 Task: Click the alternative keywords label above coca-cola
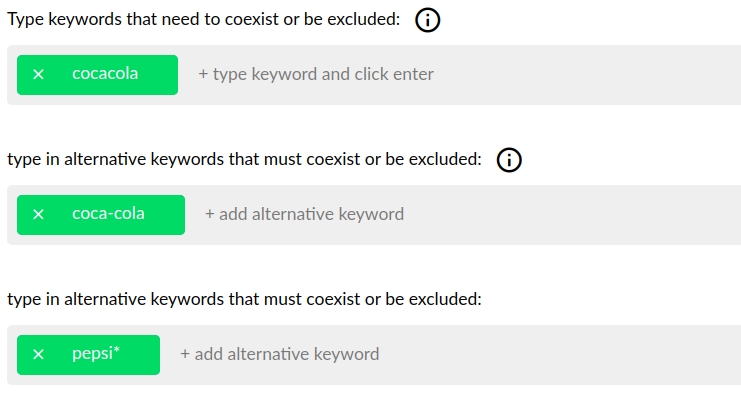point(244,159)
